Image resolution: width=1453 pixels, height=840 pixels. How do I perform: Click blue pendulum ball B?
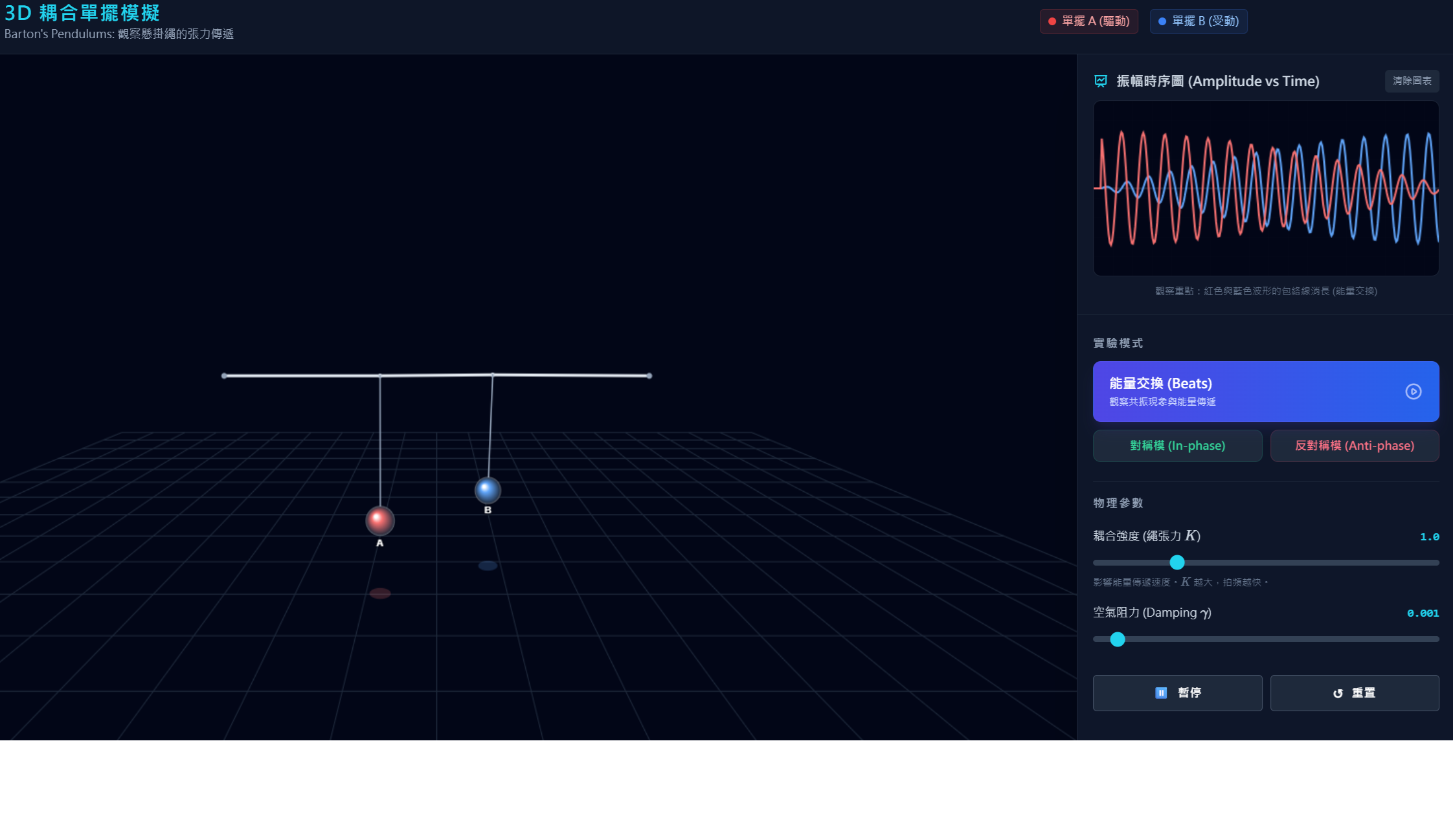pyautogui.click(x=488, y=490)
